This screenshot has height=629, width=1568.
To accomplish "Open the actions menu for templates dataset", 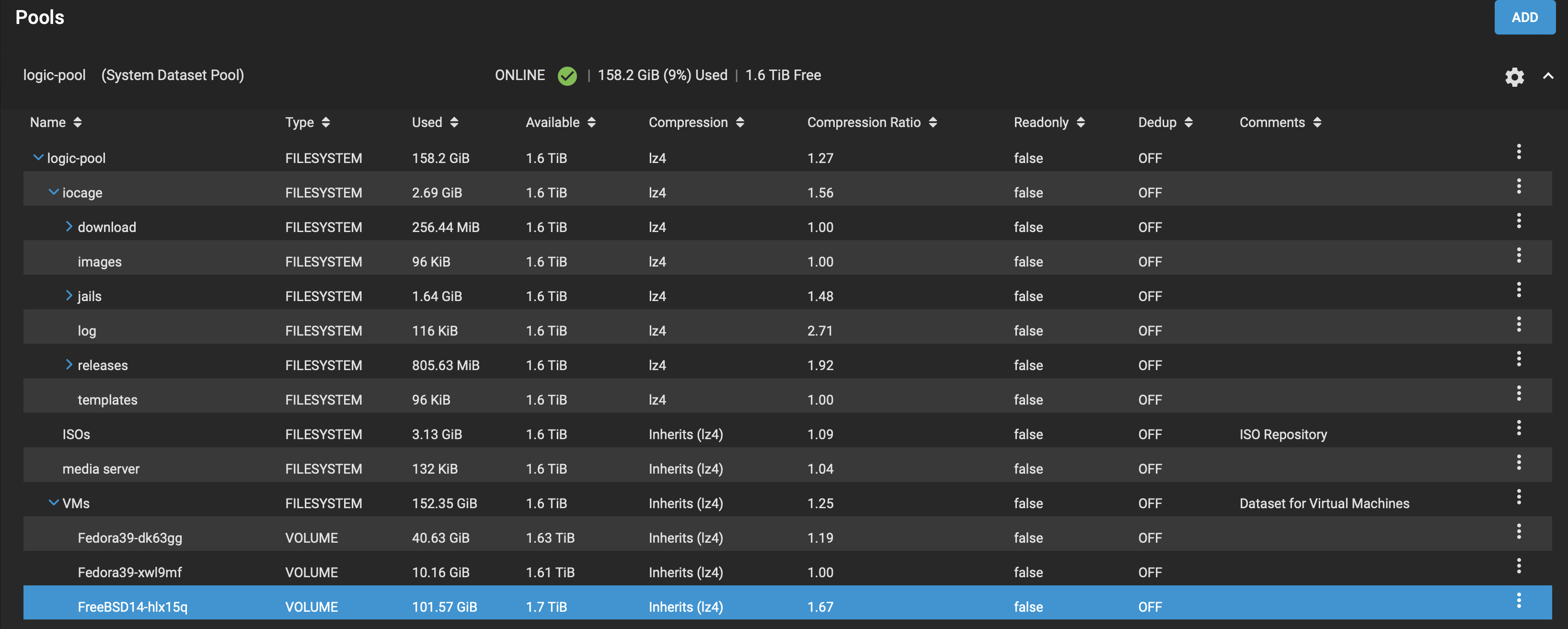I will (x=1519, y=393).
